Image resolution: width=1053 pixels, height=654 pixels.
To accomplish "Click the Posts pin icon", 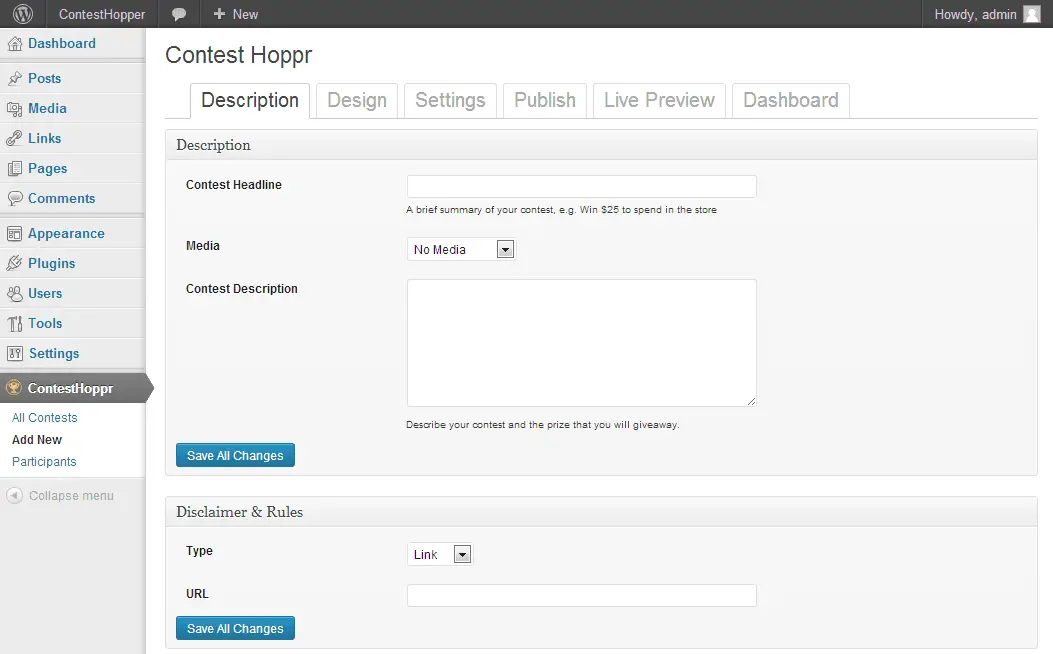I will tap(15, 79).
